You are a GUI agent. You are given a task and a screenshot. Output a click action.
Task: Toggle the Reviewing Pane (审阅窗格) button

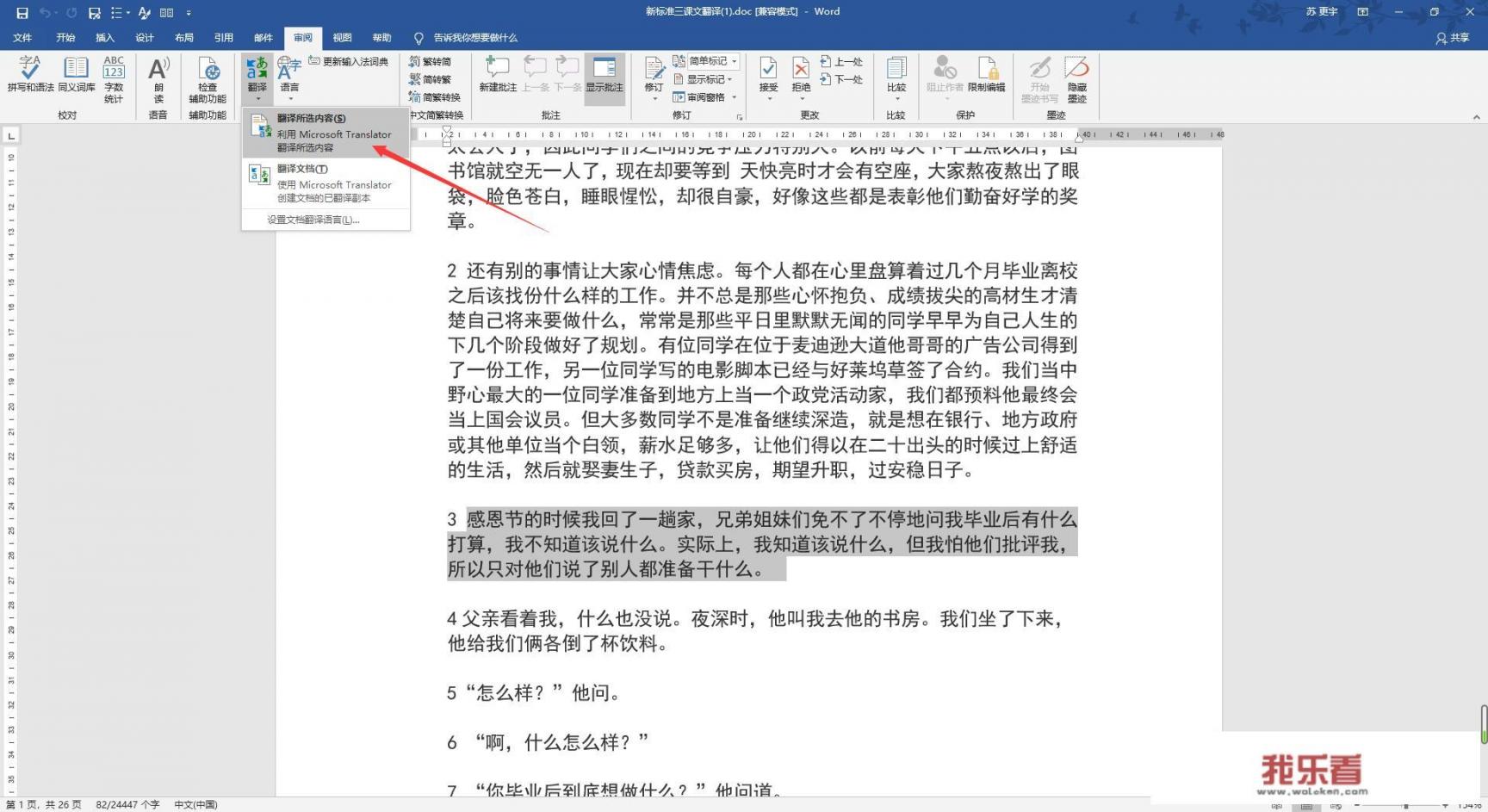pos(699,97)
